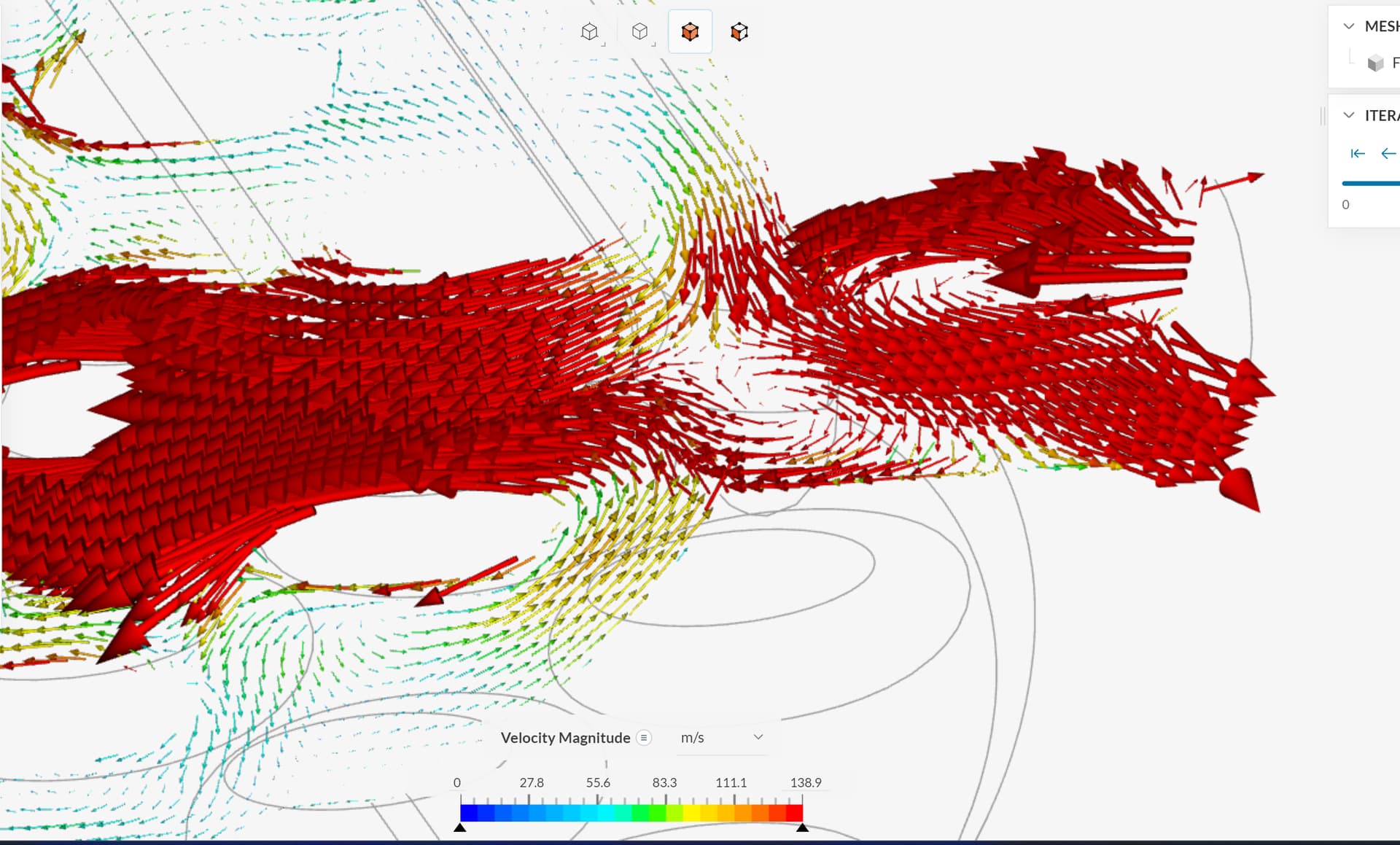Collapse the MESH panel section
1400x845 pixels.
click(1349, 26)
